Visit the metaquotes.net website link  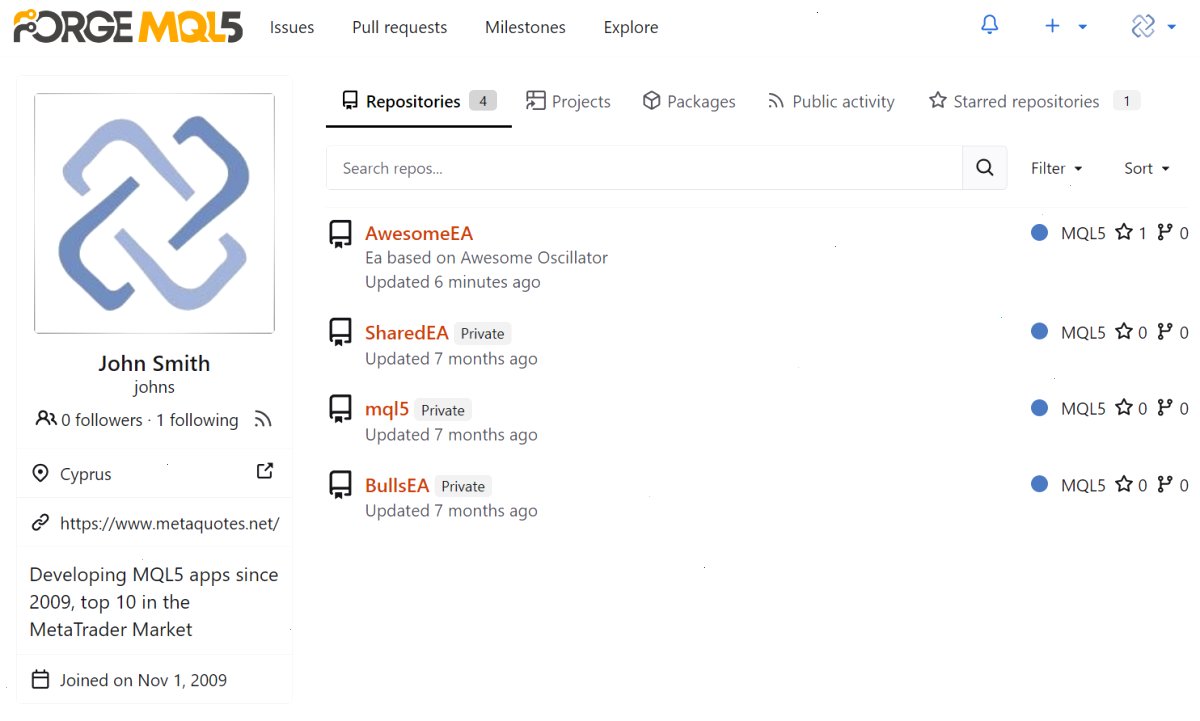tap(170, 523)
